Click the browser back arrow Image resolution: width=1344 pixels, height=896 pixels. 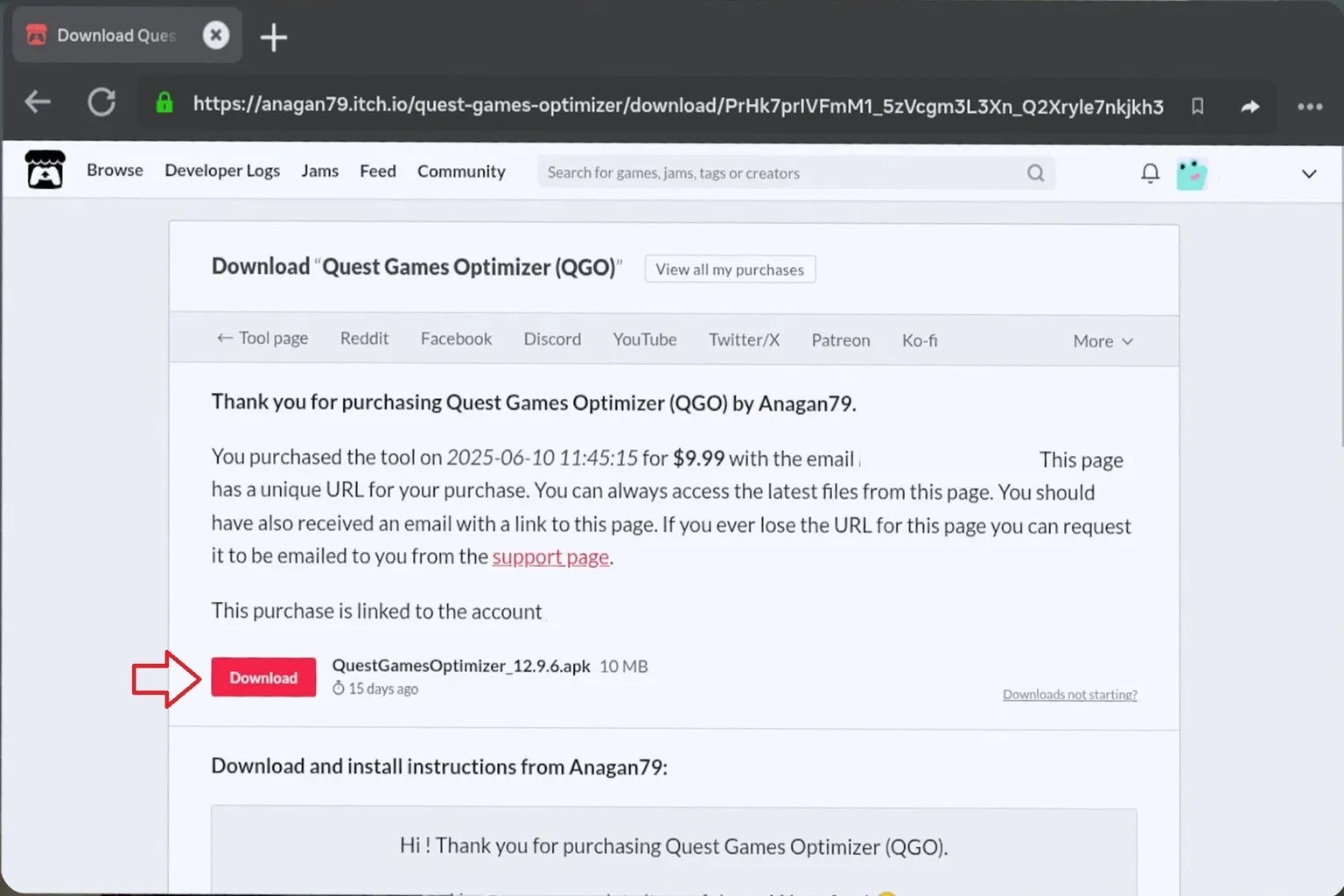point(37,102)
